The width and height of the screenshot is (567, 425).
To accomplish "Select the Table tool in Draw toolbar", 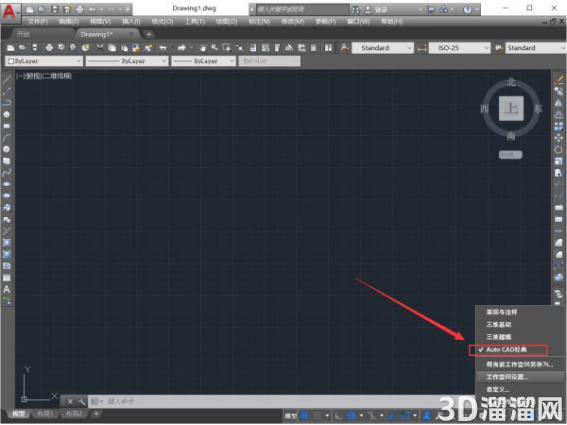I will pos(7,277).
